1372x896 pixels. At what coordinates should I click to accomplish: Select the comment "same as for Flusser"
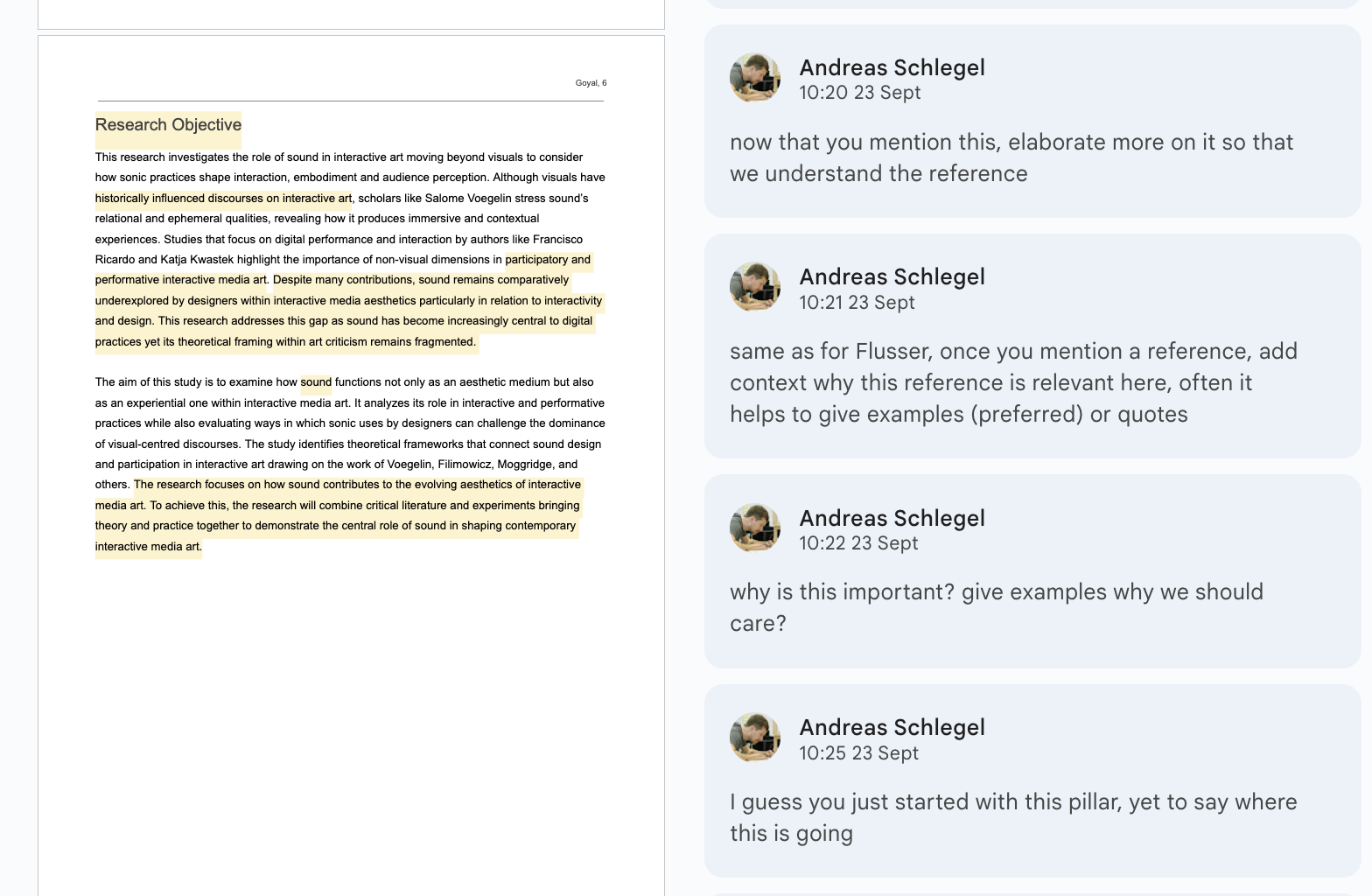tap(1013, 383)
